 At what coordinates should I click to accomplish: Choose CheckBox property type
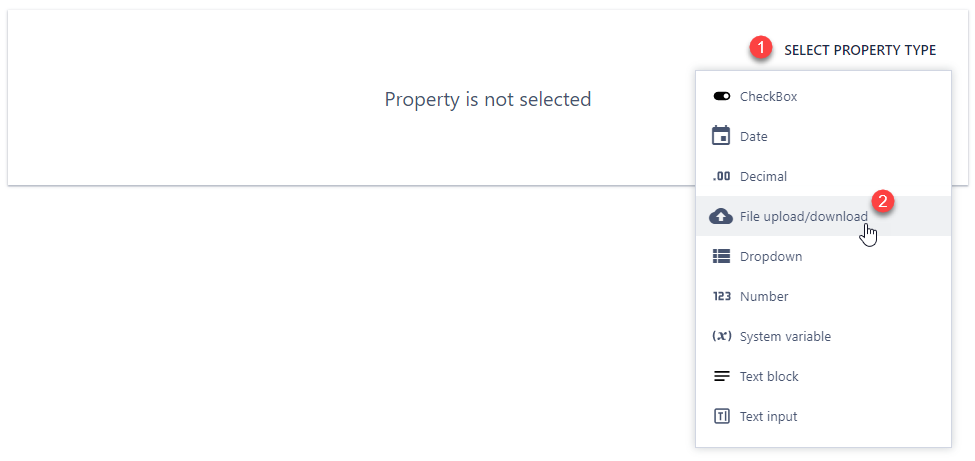click(x=768, y=97)
